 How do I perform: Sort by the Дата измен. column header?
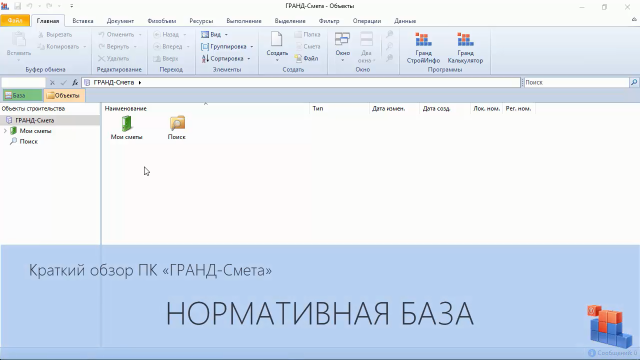[394, 109]
